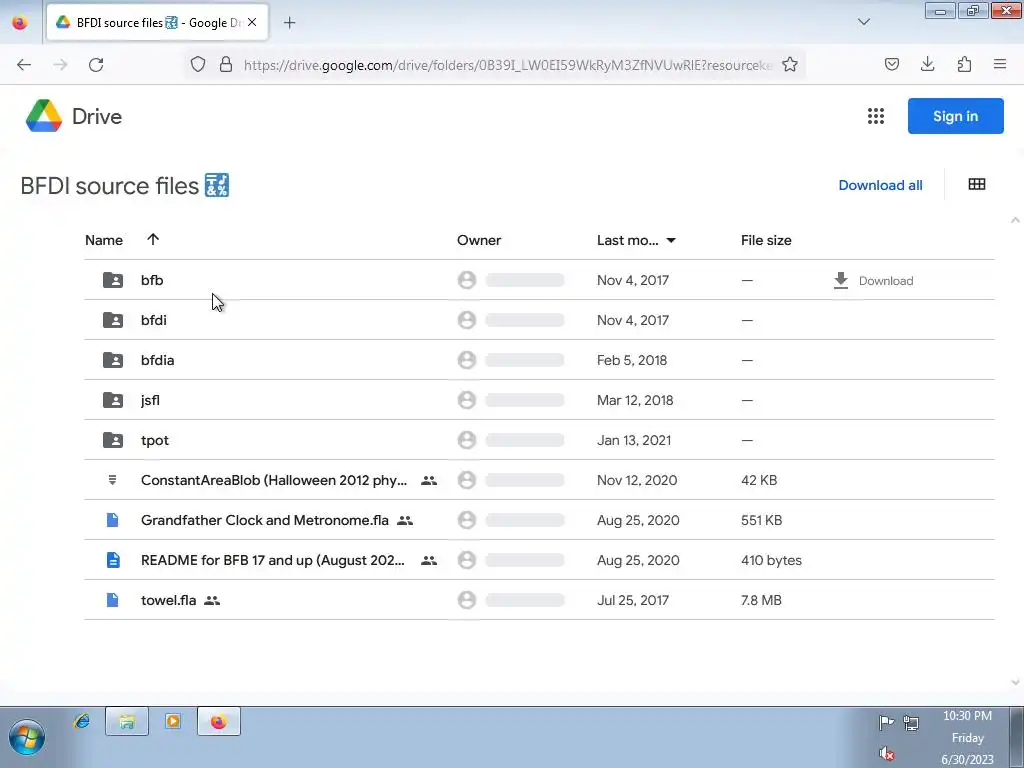Viewport: 1024px width, 768px height.
Task: Open the list all tabs dropdown
Action: [x=863, y=22]
